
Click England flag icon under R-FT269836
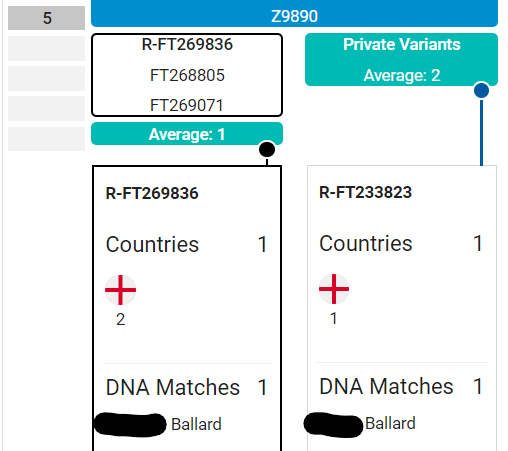click(120, 290)
